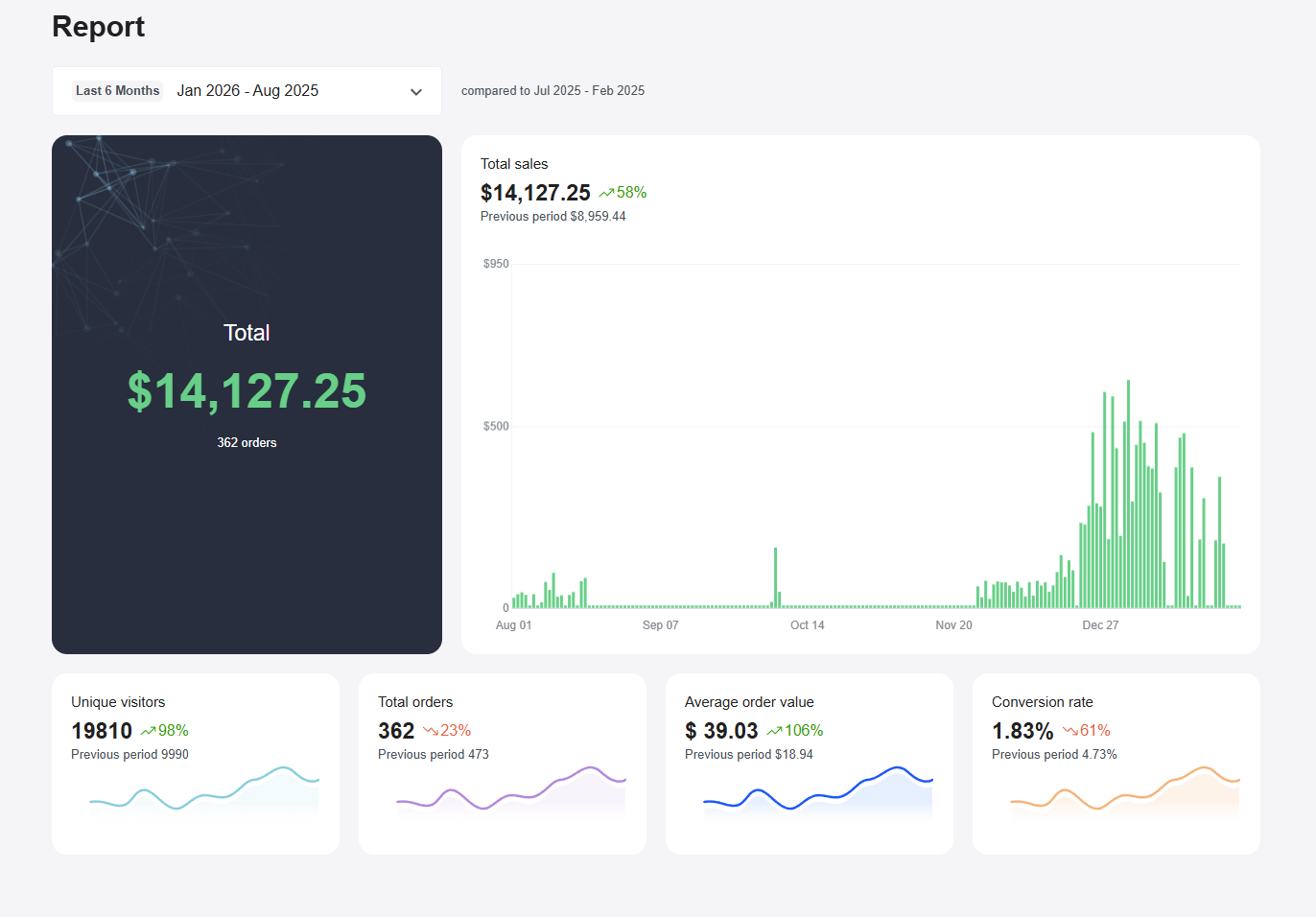This screenshot has height=917, width=1316.
Task: Click the 'Dec 27' x-axis label
Action: click(1100, 625)
